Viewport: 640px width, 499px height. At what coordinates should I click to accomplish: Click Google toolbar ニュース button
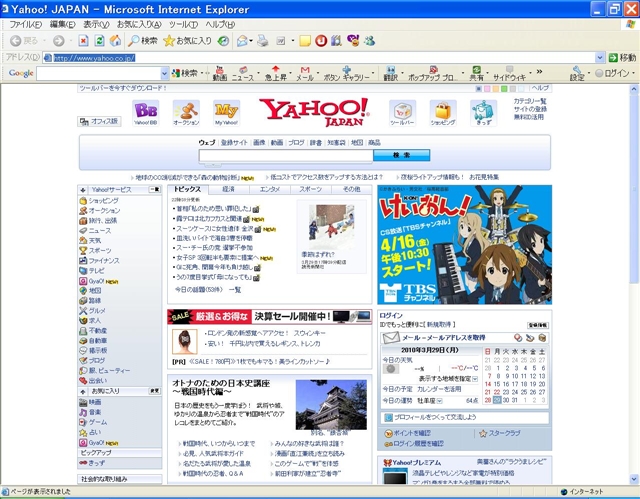click(x=243, y=73)
